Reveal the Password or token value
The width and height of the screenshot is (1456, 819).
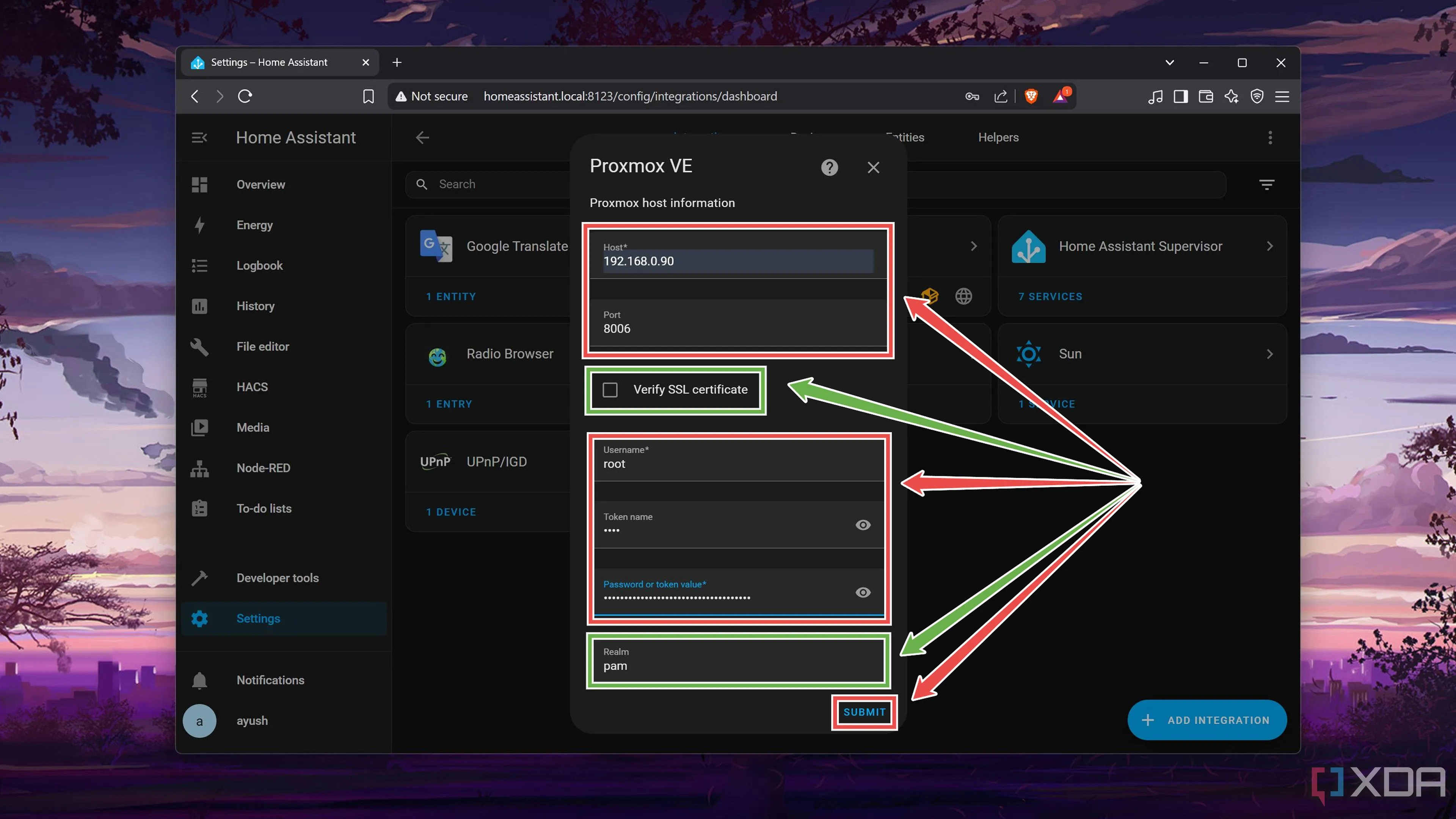click(x=863, y=592)
